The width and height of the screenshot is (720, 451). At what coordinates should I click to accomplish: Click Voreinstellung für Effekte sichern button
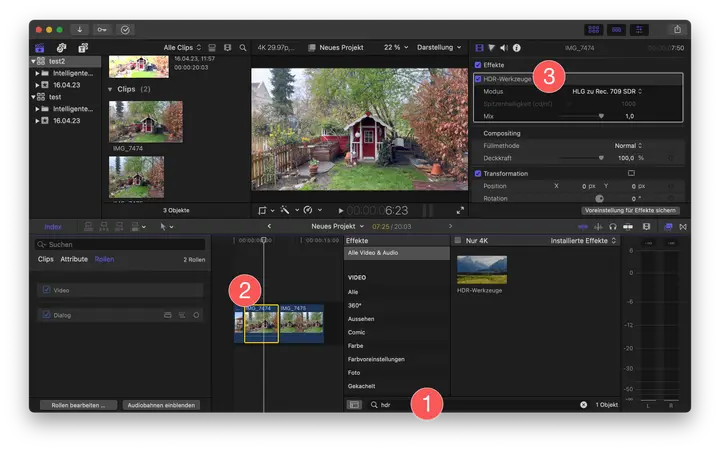click(x=632, y=211)
